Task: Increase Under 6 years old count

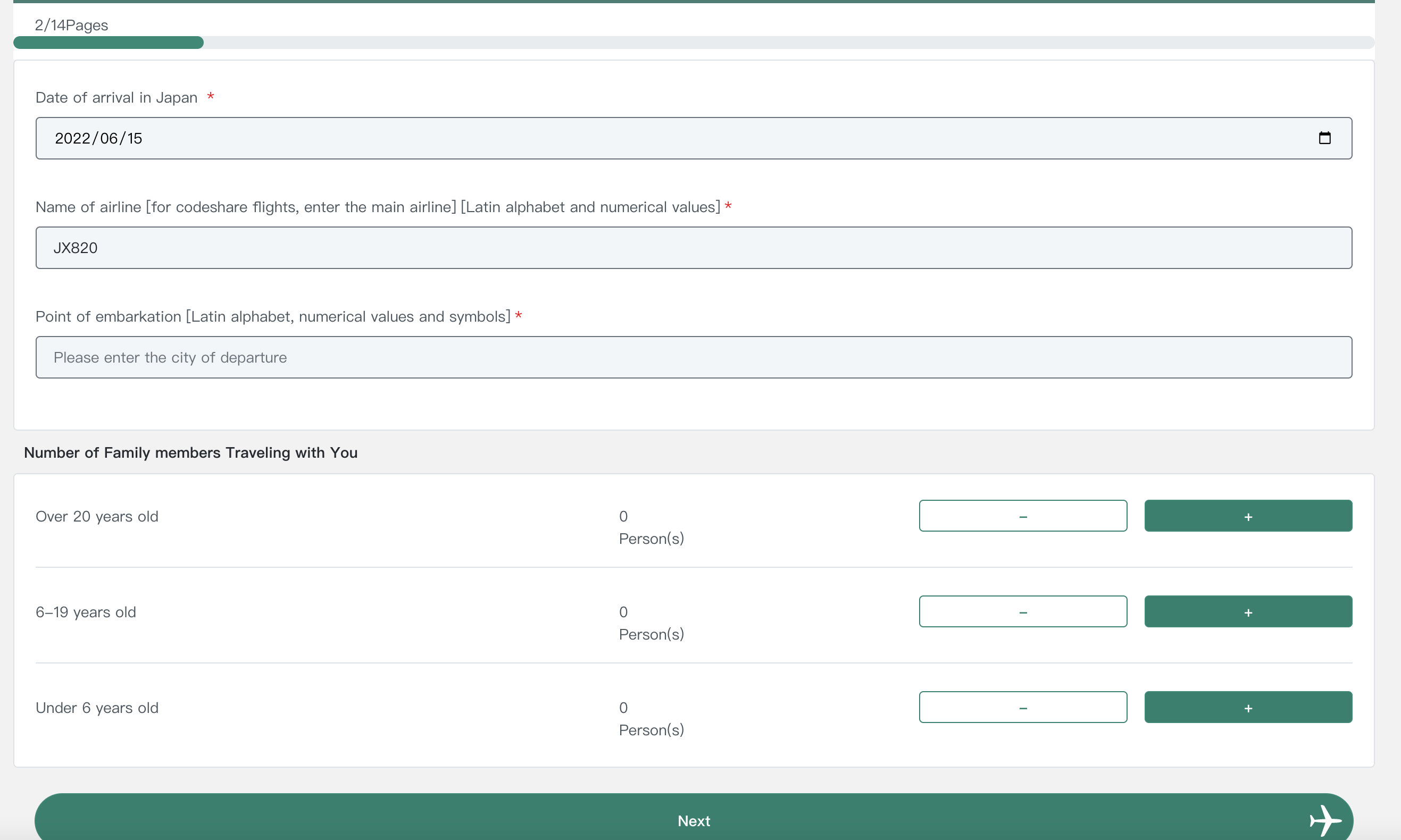Action: (1248, 707)
